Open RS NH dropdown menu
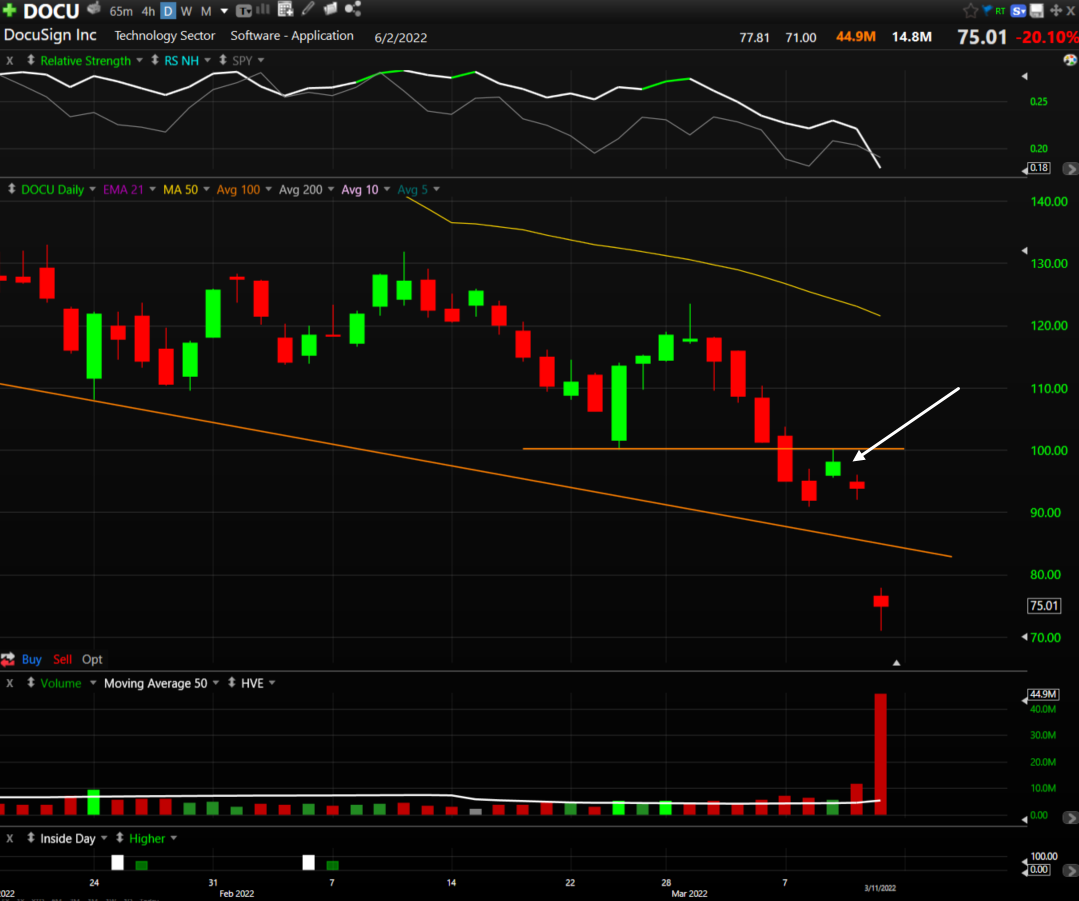Screen dimensions: 1079x901 coord(207,61)
